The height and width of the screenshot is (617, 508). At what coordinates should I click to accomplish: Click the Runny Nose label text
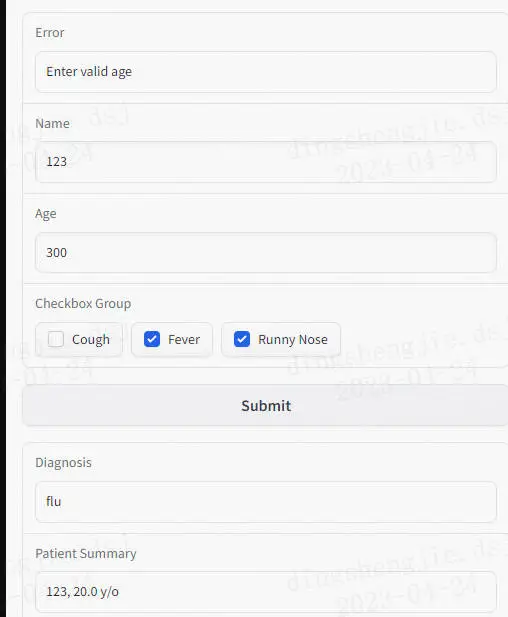(x=293, y=340)
